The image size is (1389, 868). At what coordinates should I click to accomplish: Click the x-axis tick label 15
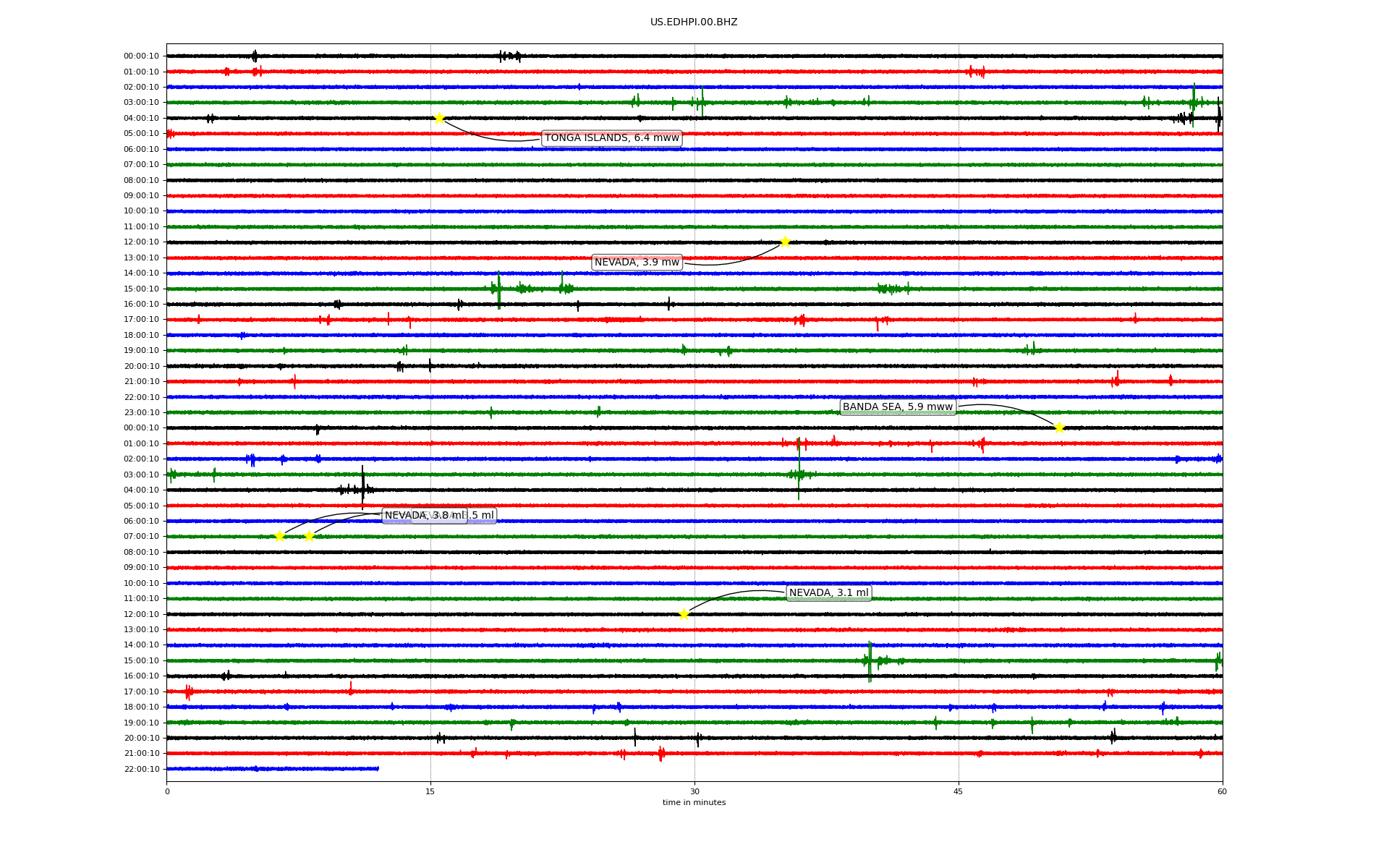430,791
